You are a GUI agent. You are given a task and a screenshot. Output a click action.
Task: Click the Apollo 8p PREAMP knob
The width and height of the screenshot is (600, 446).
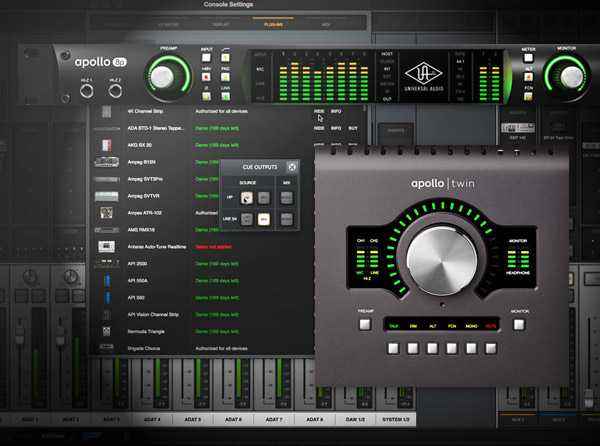point(162,77)
